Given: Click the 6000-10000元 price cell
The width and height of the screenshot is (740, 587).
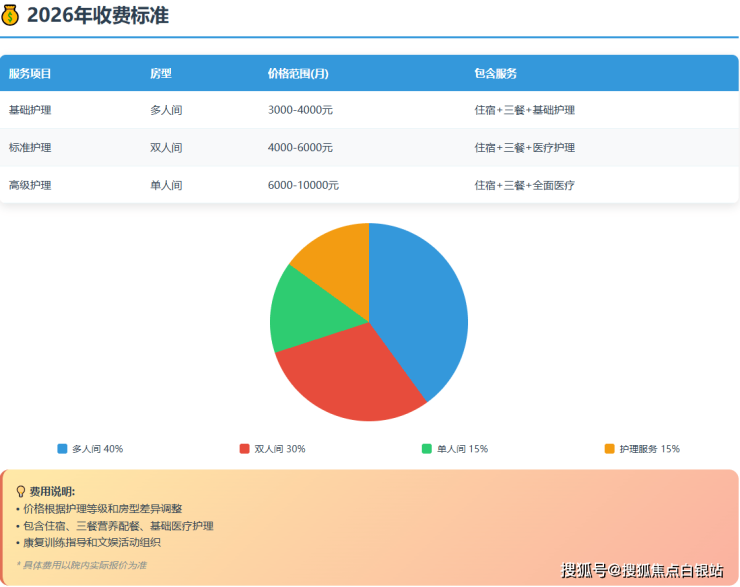Looking at the screenshot, I should coord(303,185).
